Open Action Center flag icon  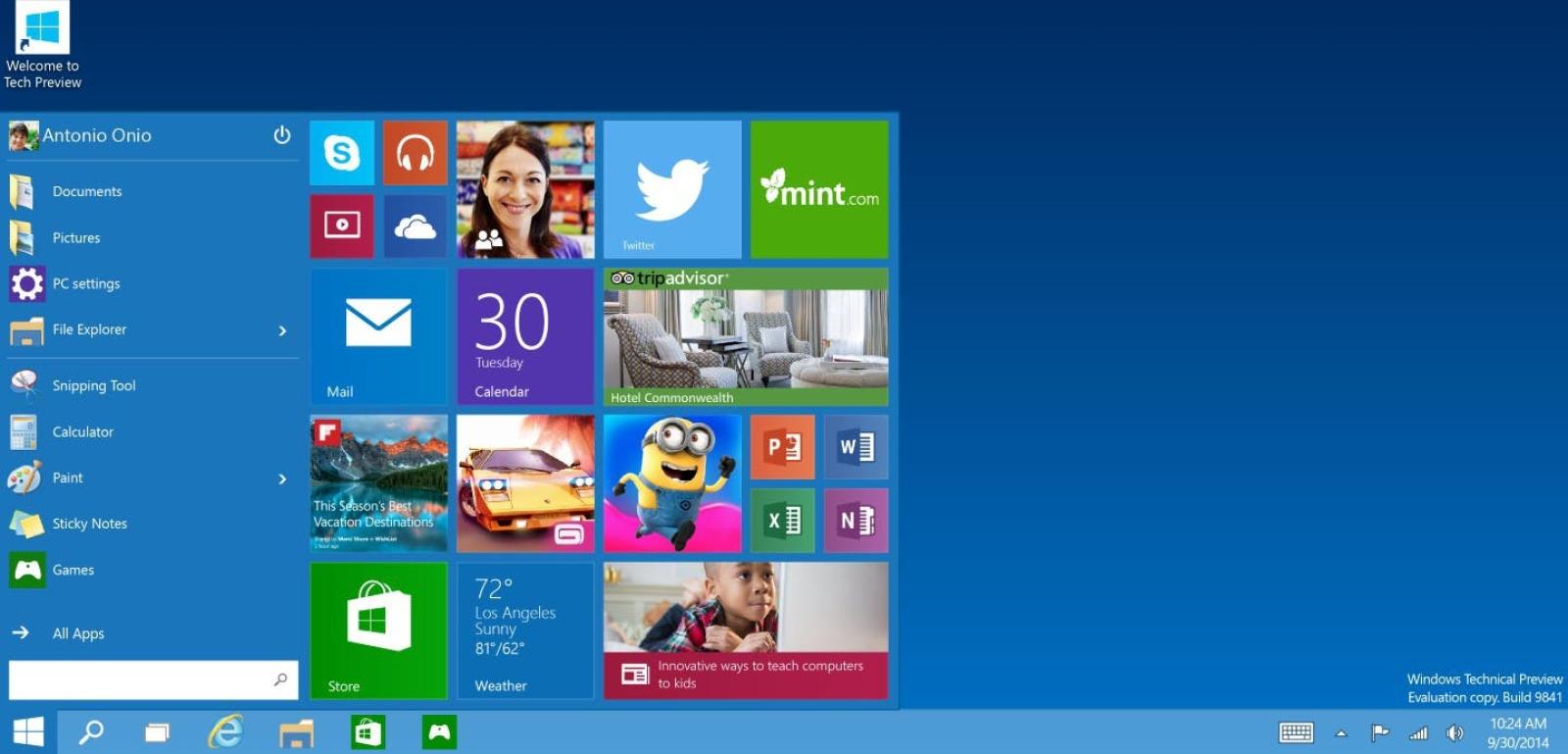[1380, 732]
